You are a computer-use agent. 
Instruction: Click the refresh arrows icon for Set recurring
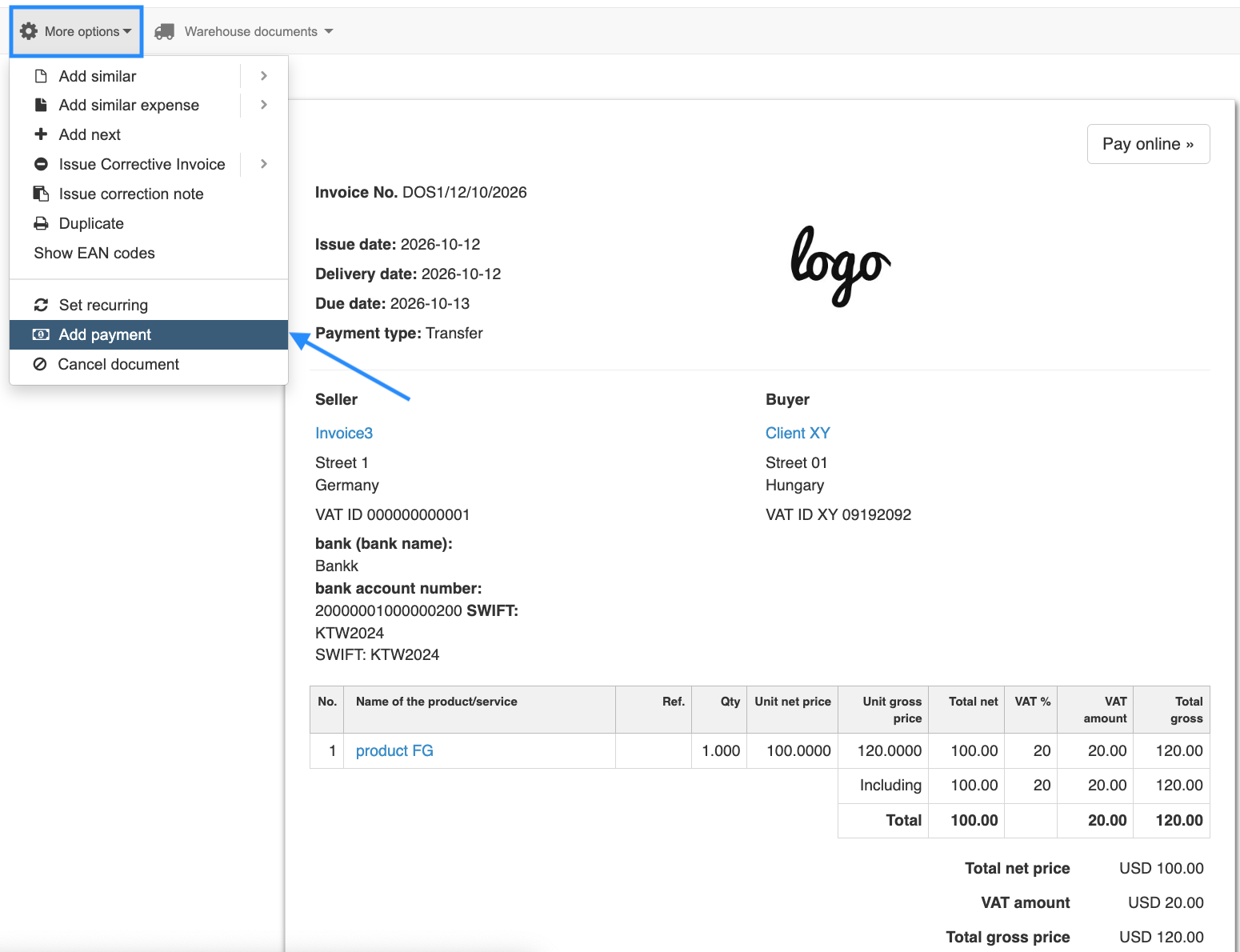pos(41,305)
